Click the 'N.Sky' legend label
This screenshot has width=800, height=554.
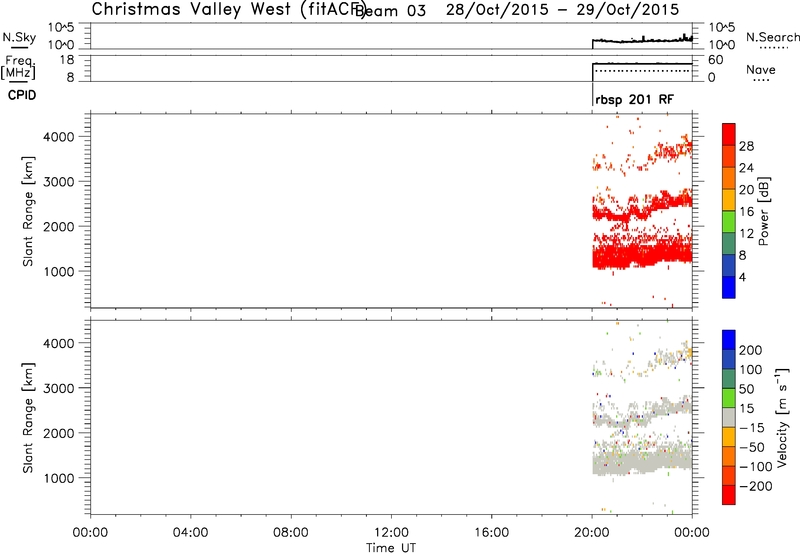(19, 37)
